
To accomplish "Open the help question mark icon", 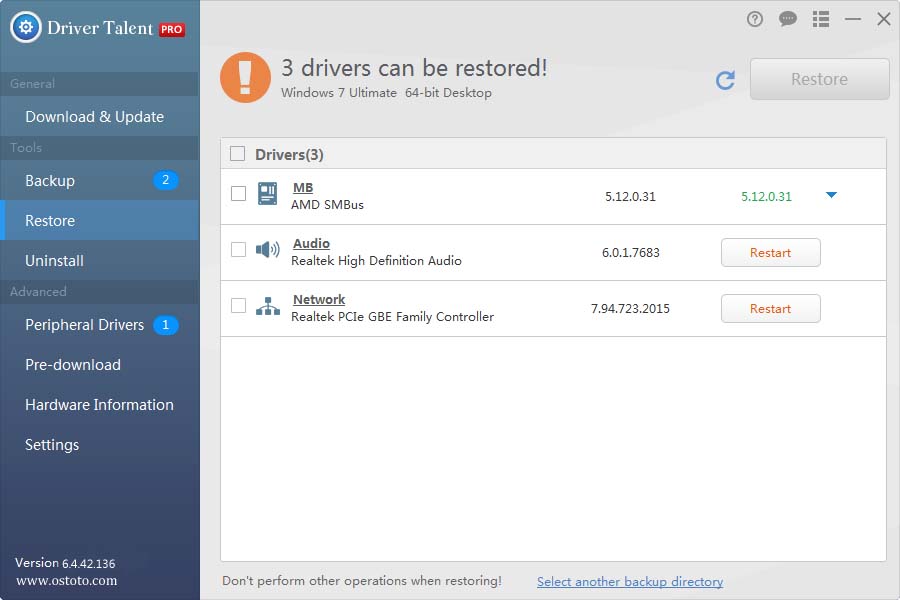I will [755, 20].
